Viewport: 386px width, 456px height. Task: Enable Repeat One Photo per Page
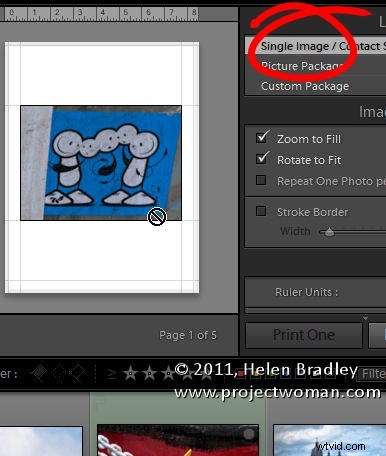[x=261, y=180]
